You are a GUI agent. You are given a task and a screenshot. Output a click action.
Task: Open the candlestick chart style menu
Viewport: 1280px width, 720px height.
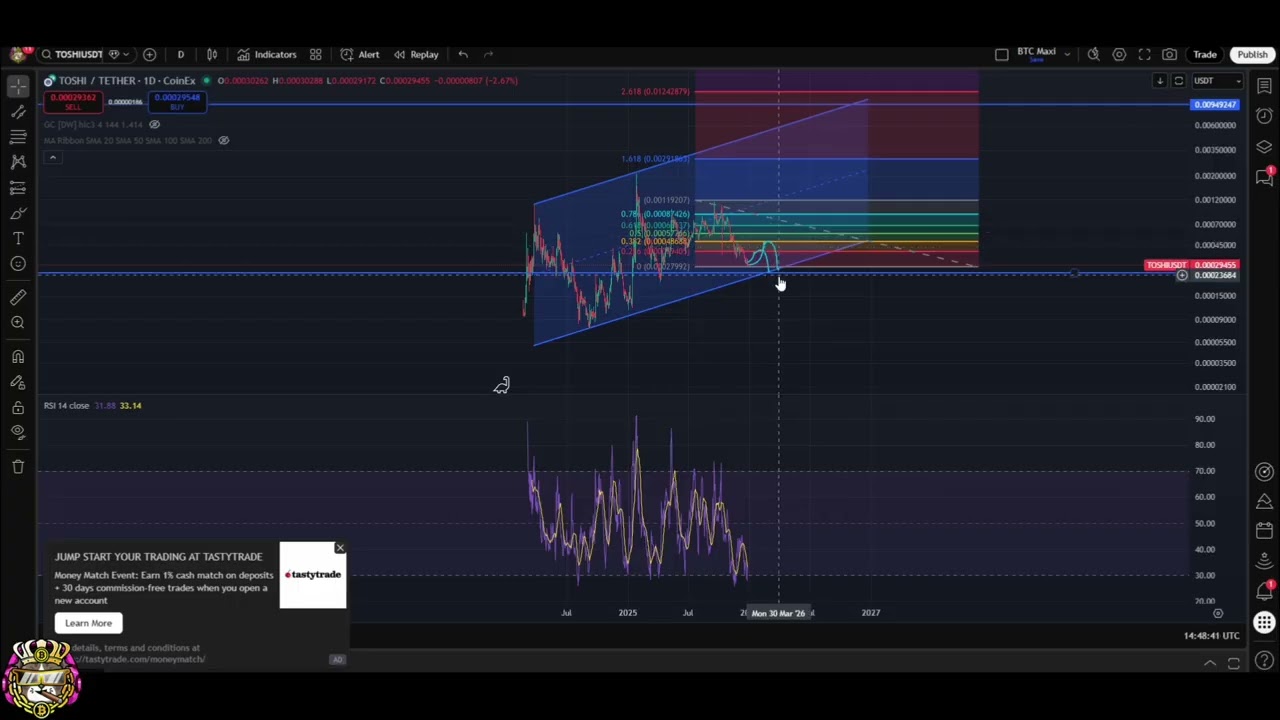click(212, 54)
